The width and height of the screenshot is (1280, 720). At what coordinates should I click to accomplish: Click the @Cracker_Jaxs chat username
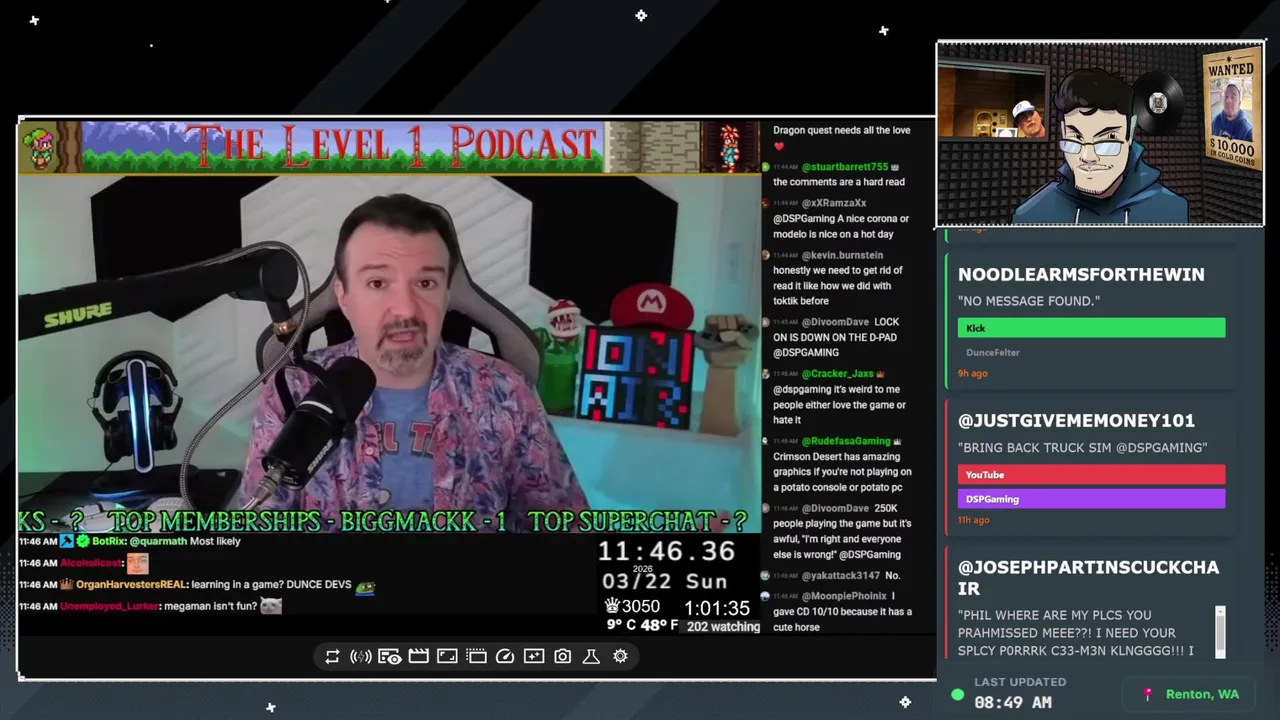click(837, 374)
